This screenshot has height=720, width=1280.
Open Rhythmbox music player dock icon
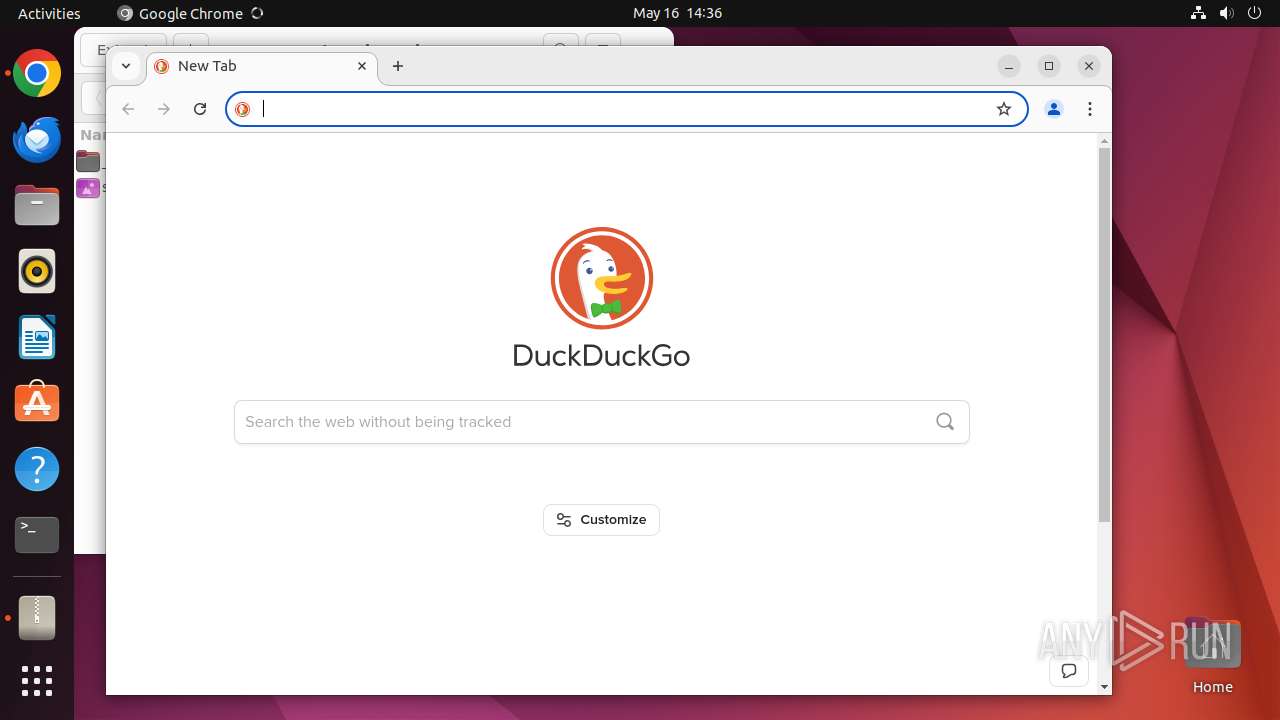coord(37,271)
